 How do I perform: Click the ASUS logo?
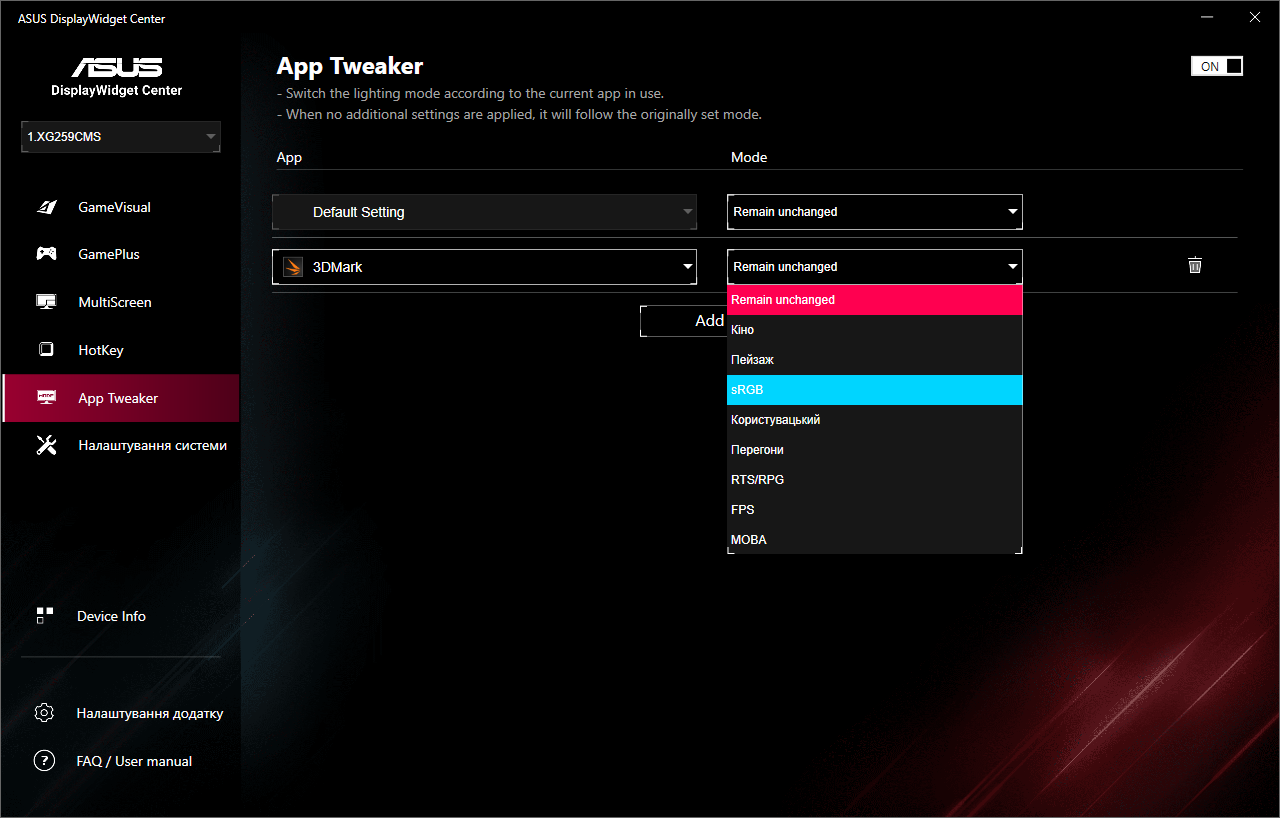tap(117, 67)
